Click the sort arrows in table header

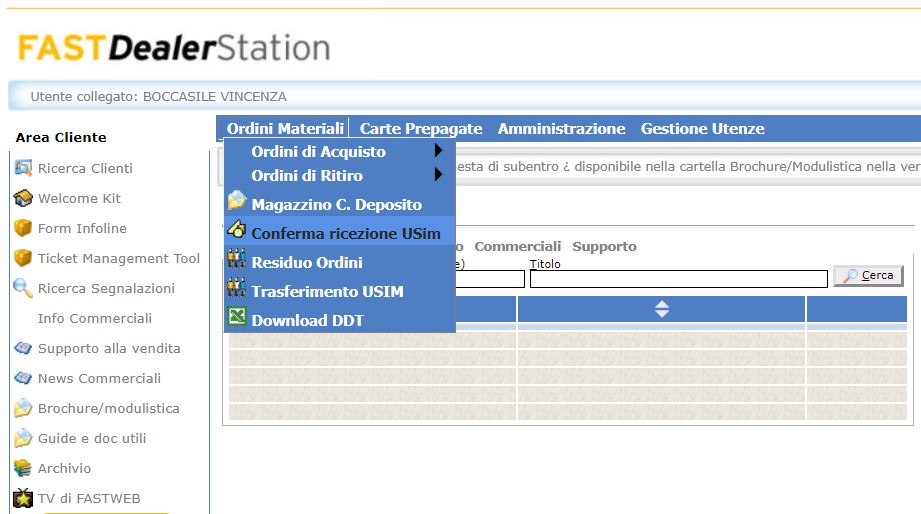point(662,309)
